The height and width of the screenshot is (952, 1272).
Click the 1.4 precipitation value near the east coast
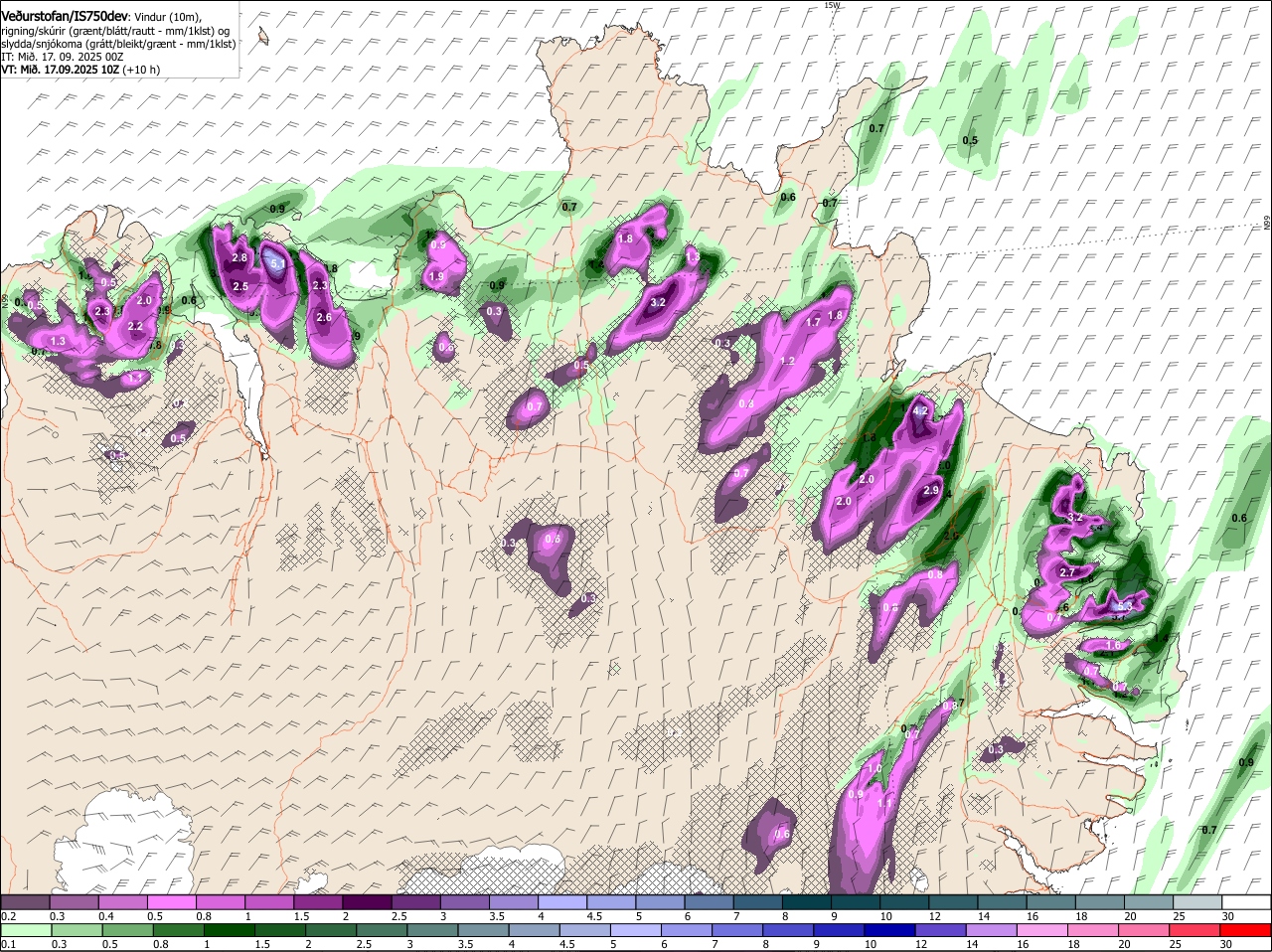[1160, 638]
